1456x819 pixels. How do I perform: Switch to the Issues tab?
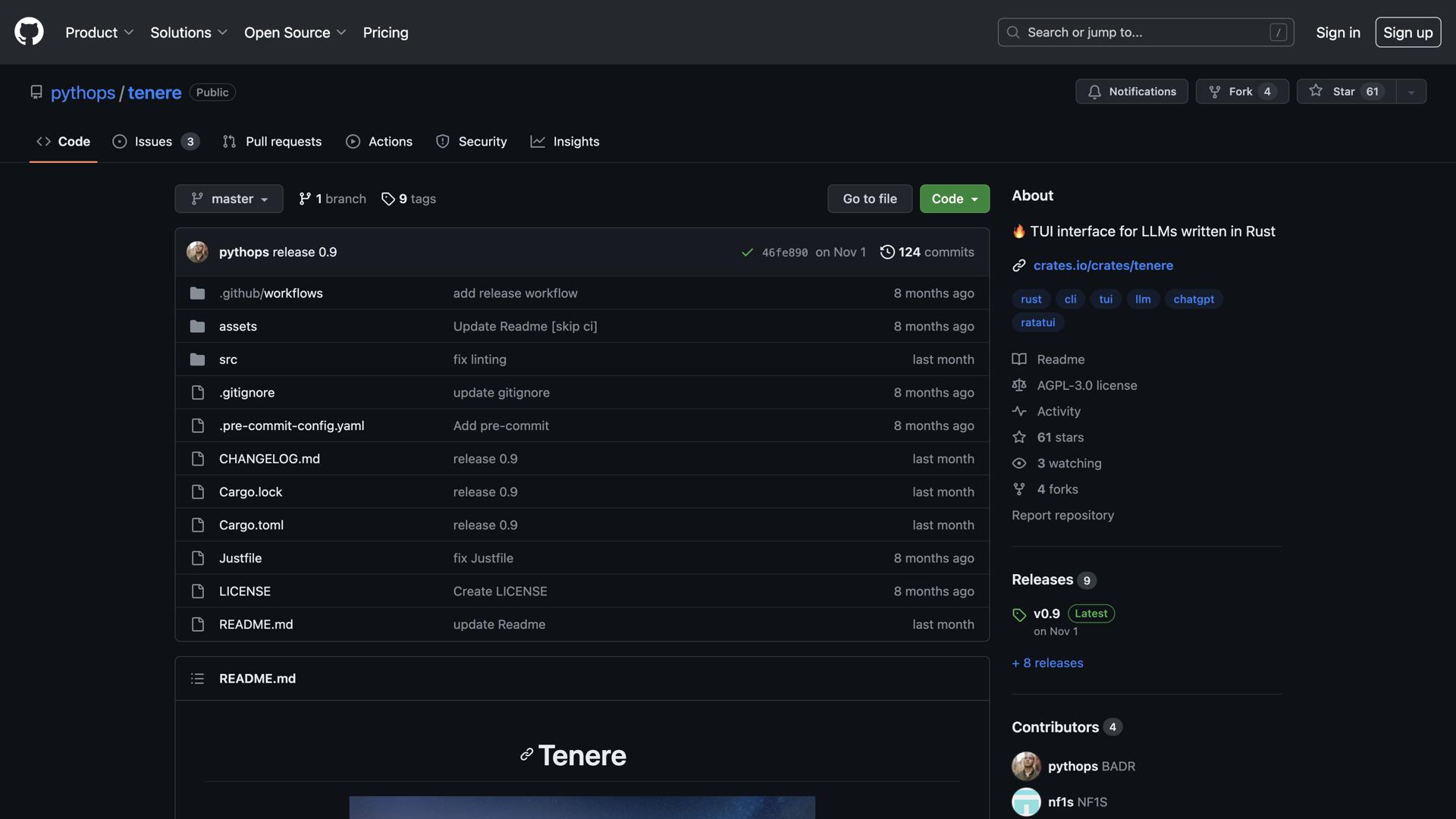click(154, 142)
